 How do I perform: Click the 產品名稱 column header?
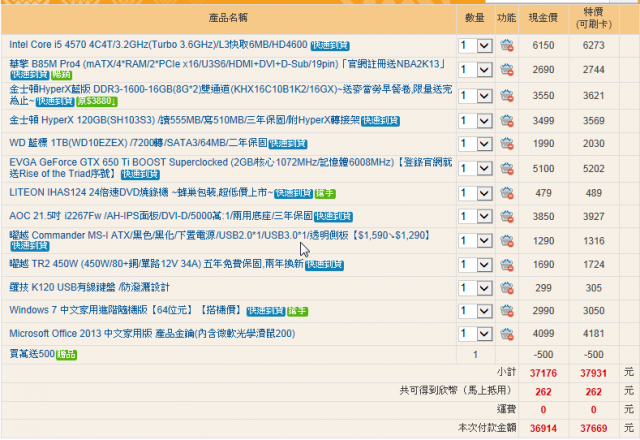[x=228, y=18]
